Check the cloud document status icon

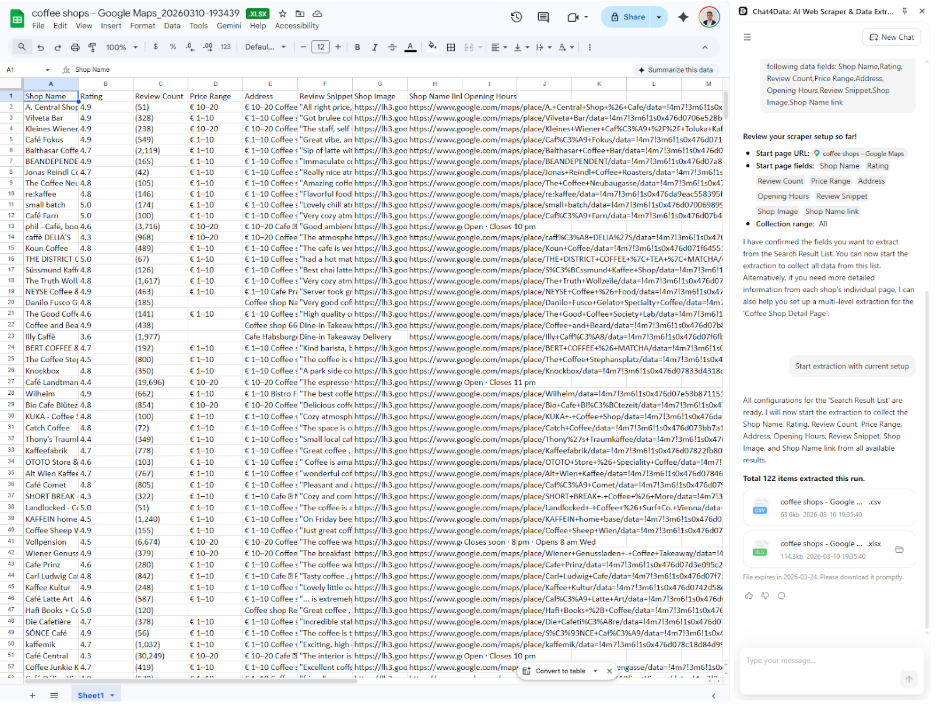click(317, 13)
